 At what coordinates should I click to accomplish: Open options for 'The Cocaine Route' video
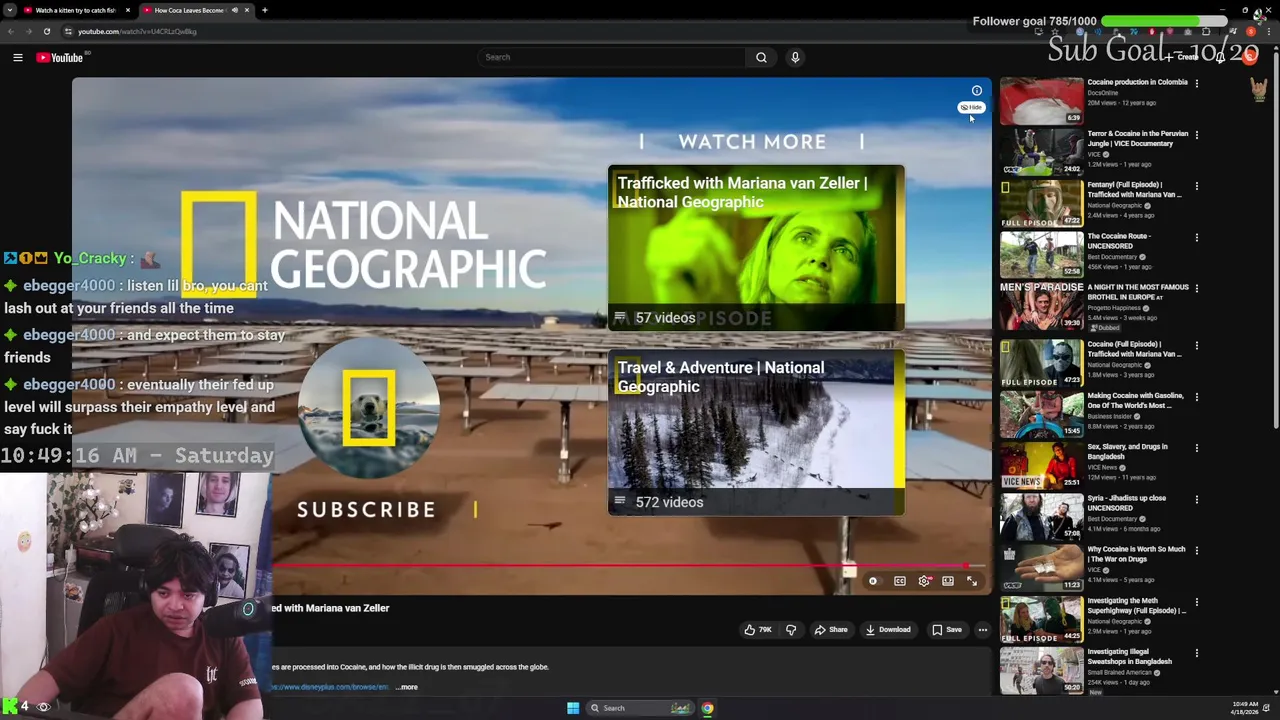click(x=1197, y=237)
